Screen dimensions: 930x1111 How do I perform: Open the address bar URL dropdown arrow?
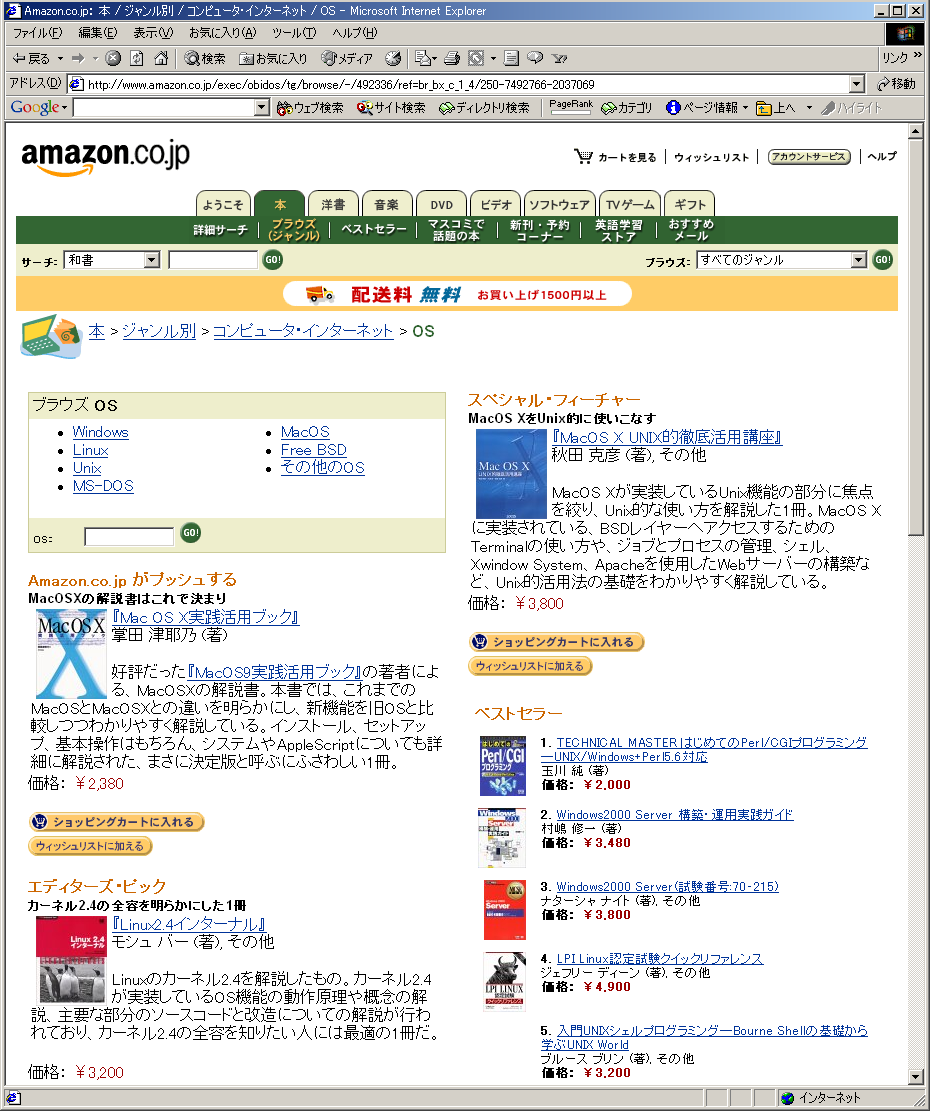click(856, 84)
